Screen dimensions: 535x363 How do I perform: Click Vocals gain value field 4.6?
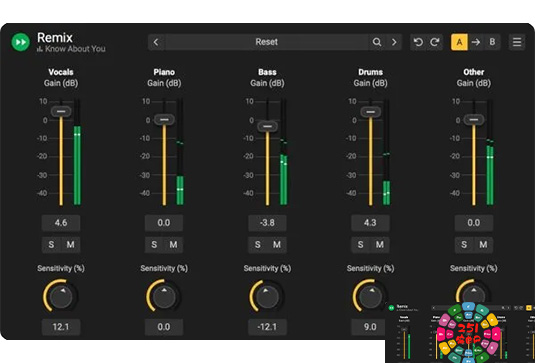point(61,223)
